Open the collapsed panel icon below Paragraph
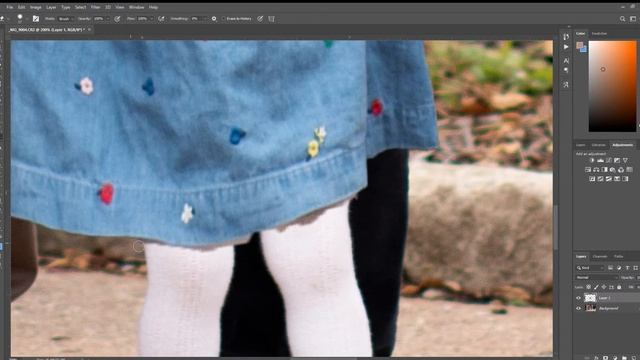The width and height of the screenshot is (640, 360). pyautogui.click(x=566, y=85)
